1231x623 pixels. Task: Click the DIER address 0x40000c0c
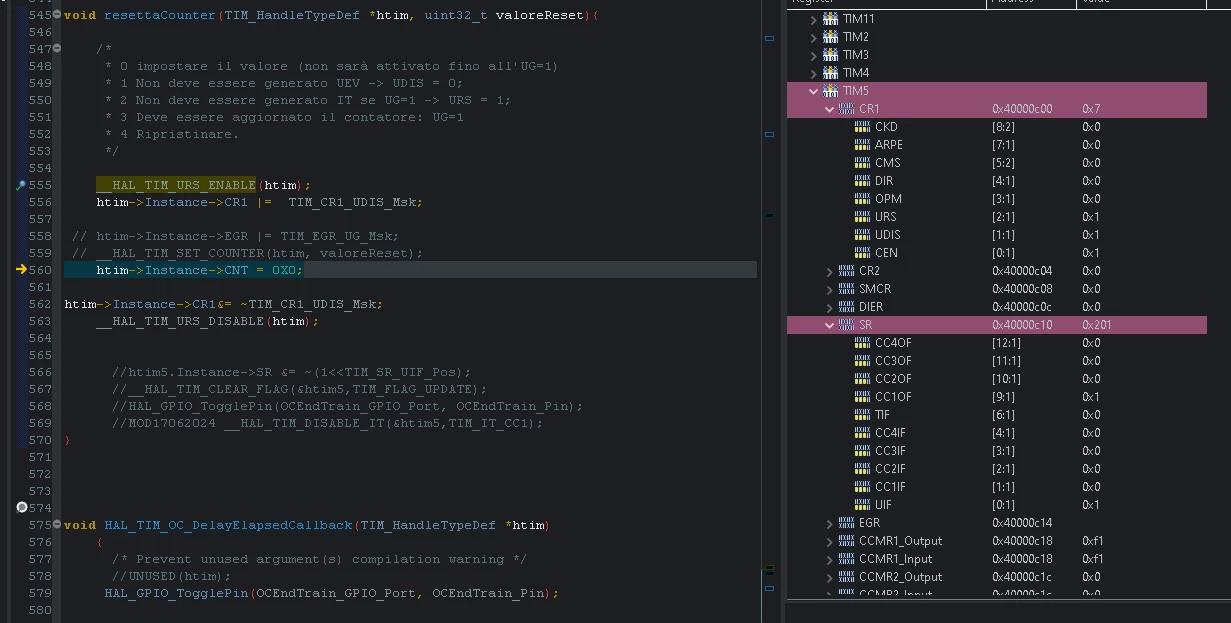click(1022, 307)
